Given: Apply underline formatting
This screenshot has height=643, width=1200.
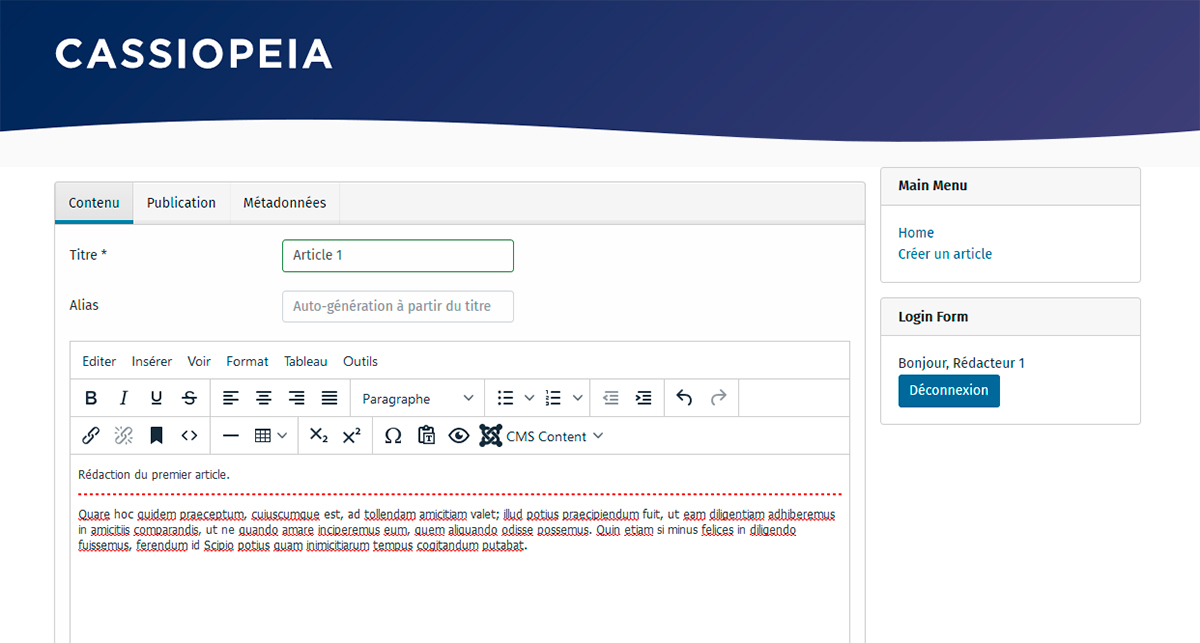Looking at the screenshot, I should point(156,398).
